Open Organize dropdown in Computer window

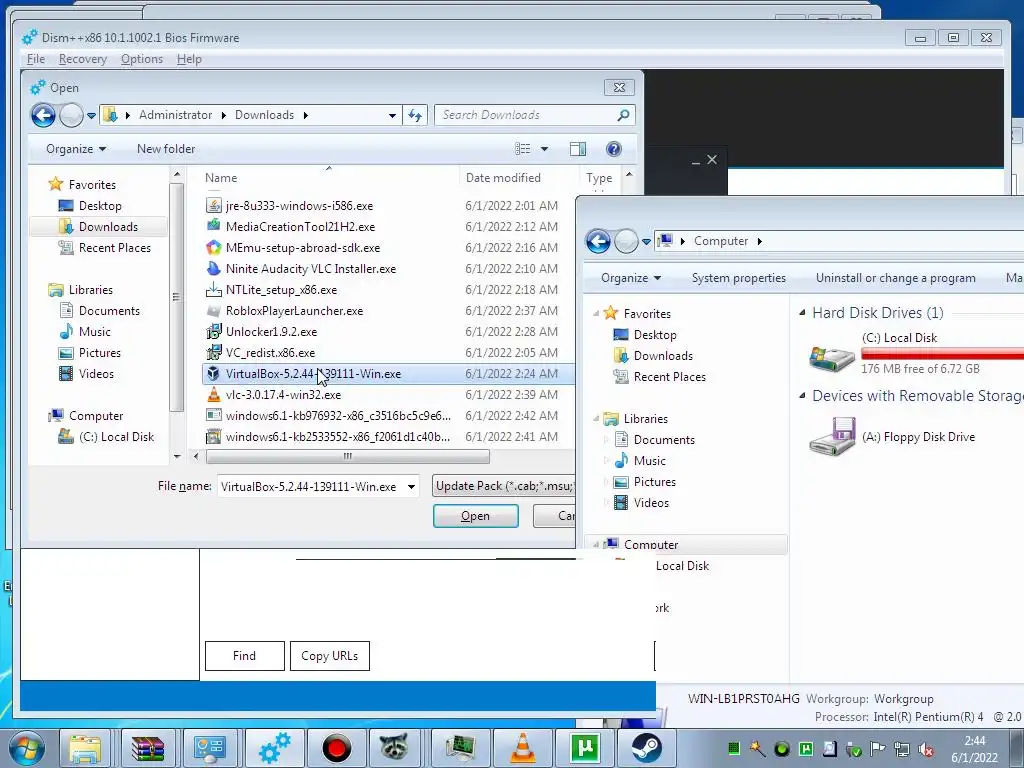630,278
